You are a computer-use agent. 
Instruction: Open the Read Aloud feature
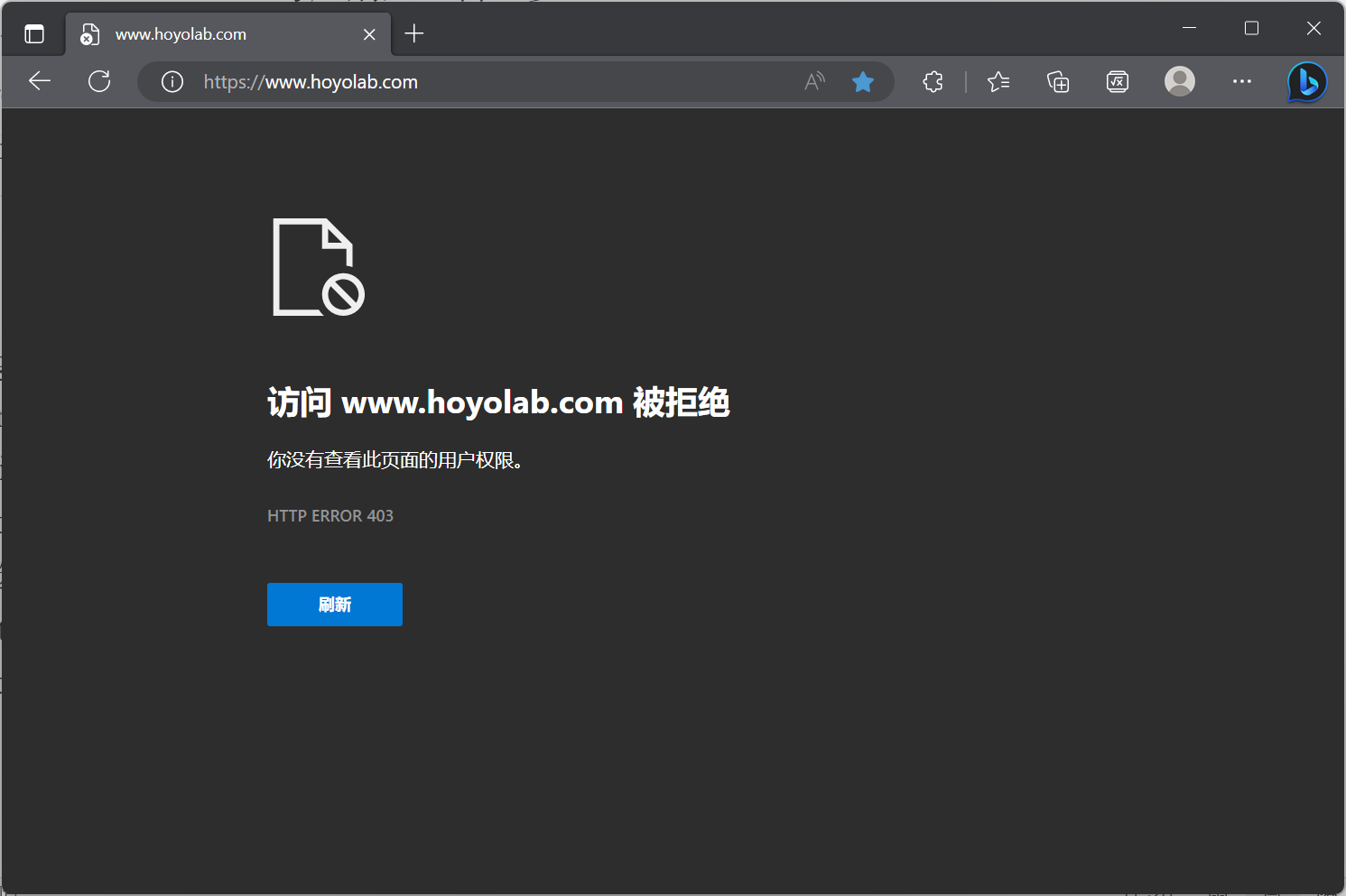coord(814,82)
